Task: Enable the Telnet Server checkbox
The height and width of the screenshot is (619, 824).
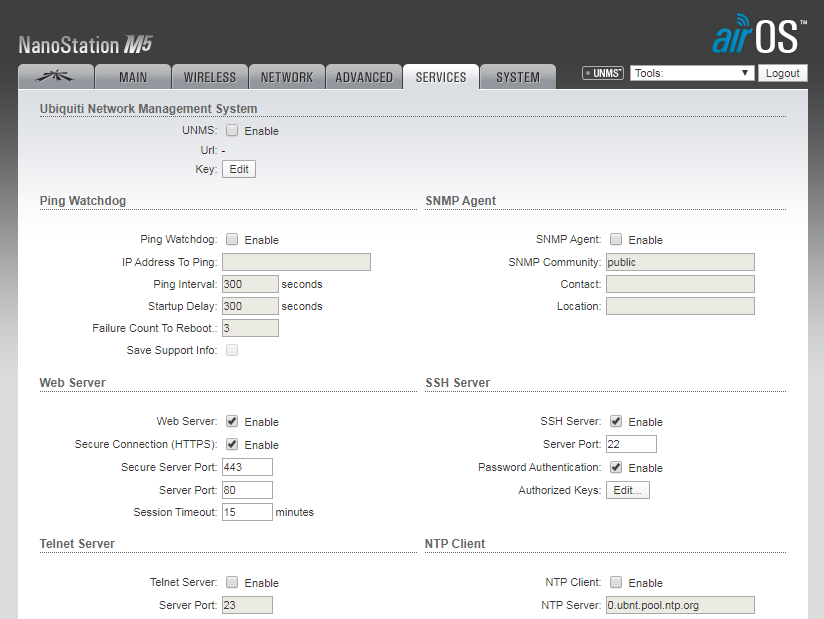Action: click(x=232, y=582)
